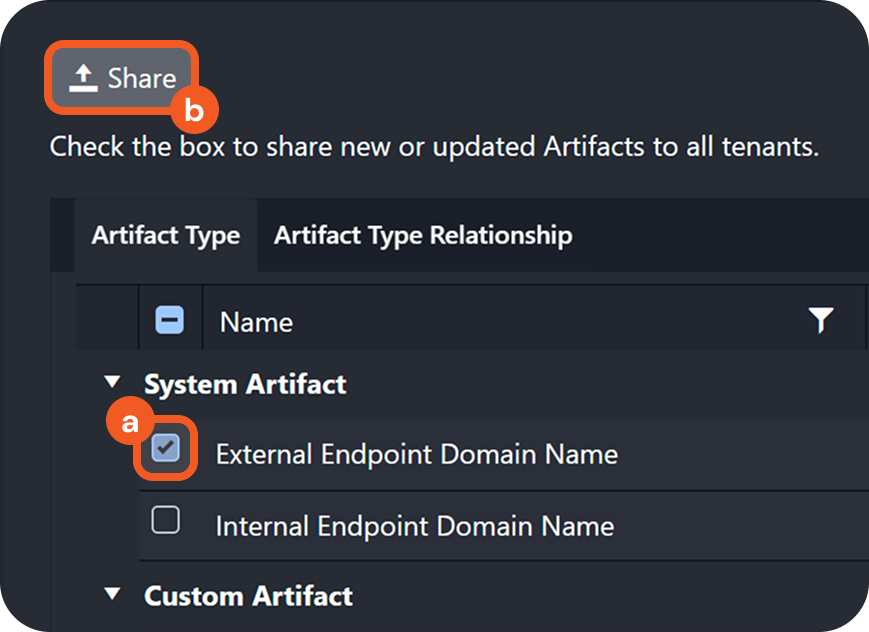Collapse the System Artifact group arrow
The width and height of the screenshot is (869, 632).
tap(112, 383)
